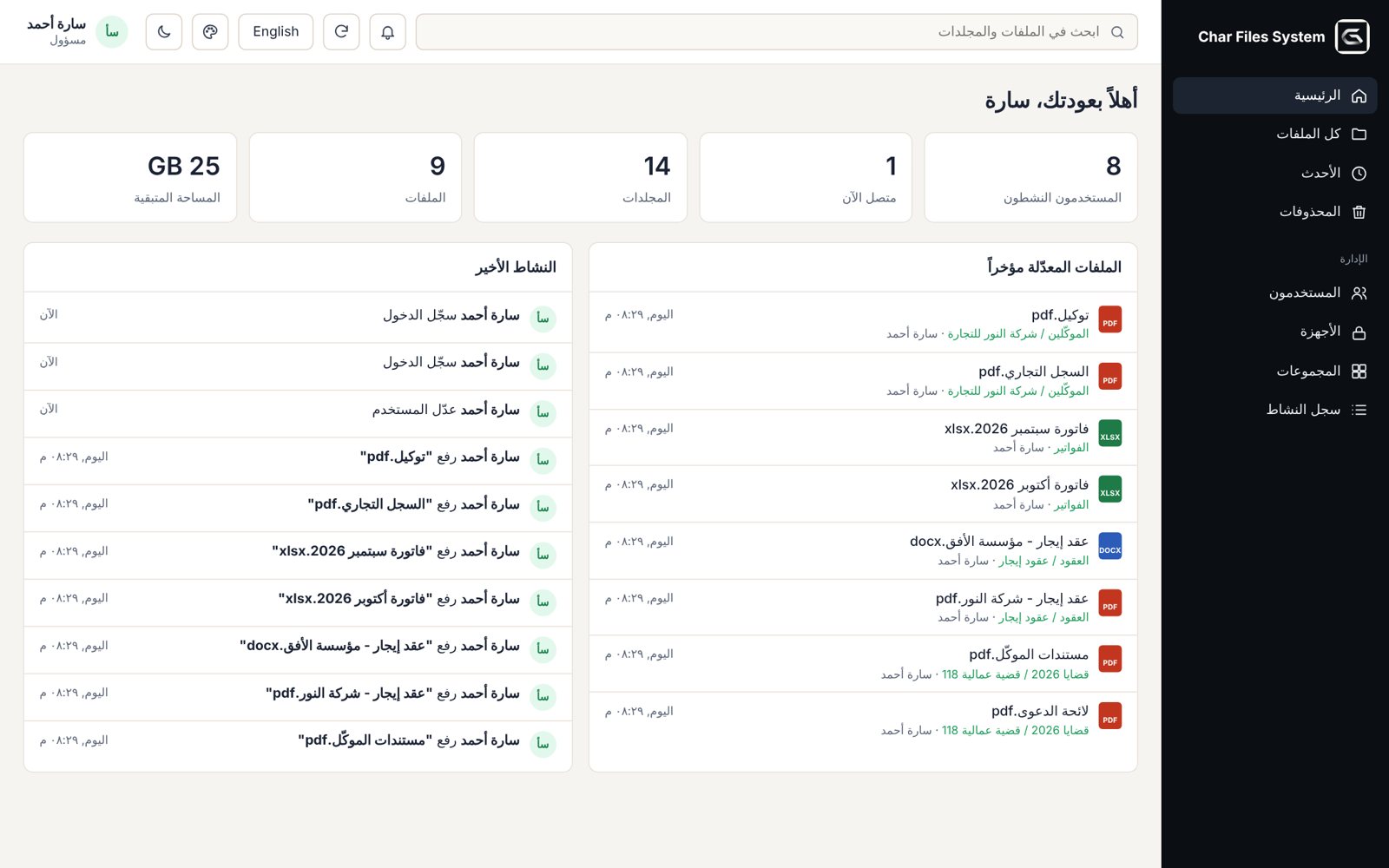
Task: Open الأجهزة devices page
Action: point(1275,332)
